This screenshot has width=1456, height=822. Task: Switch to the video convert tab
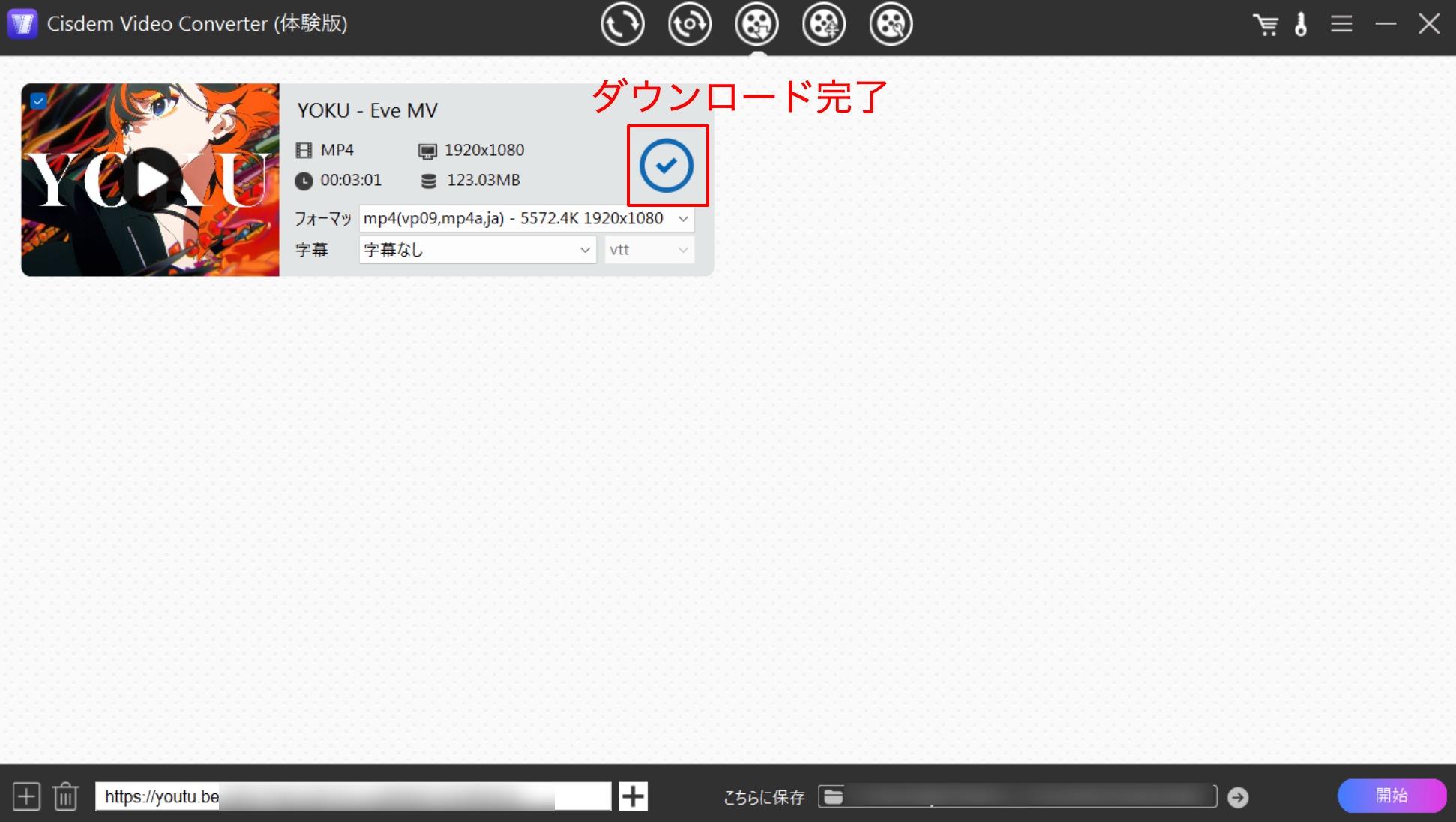[622, 25]
